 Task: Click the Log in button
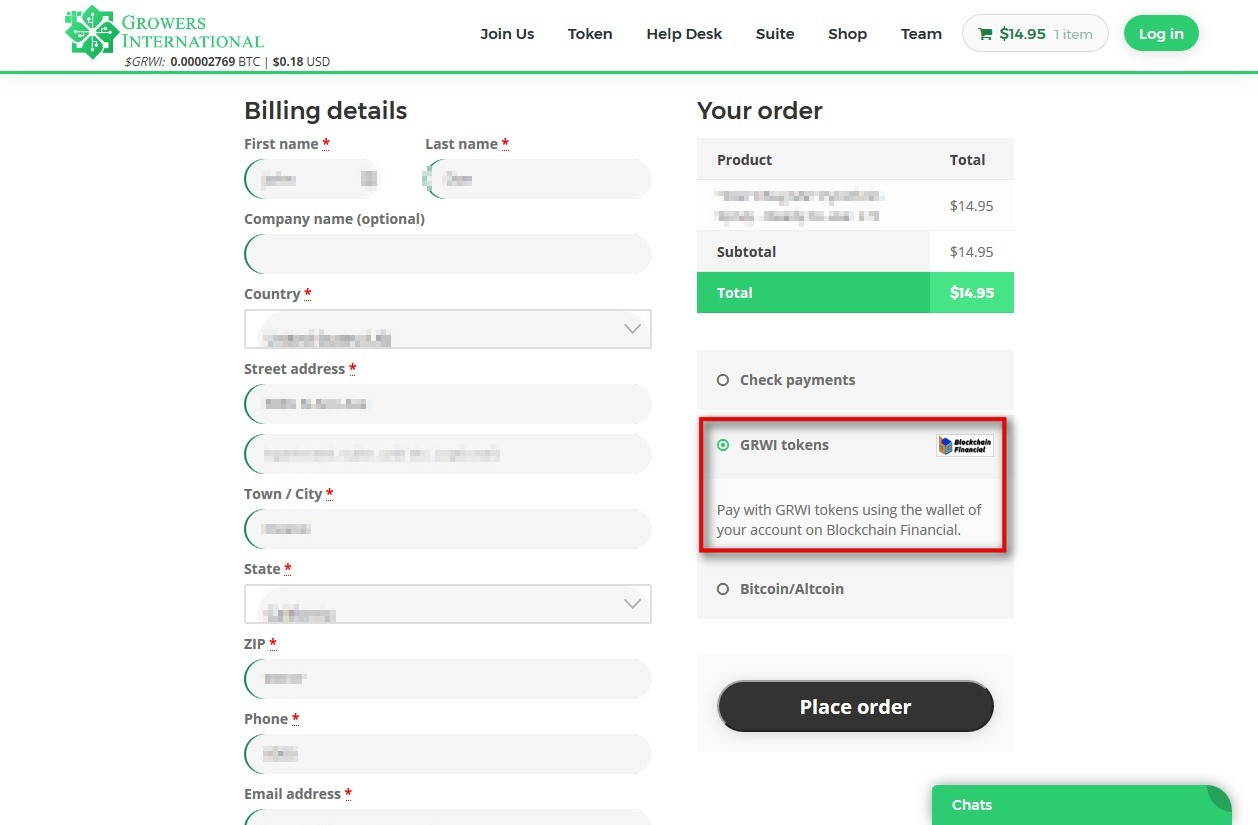point(1160,34)
